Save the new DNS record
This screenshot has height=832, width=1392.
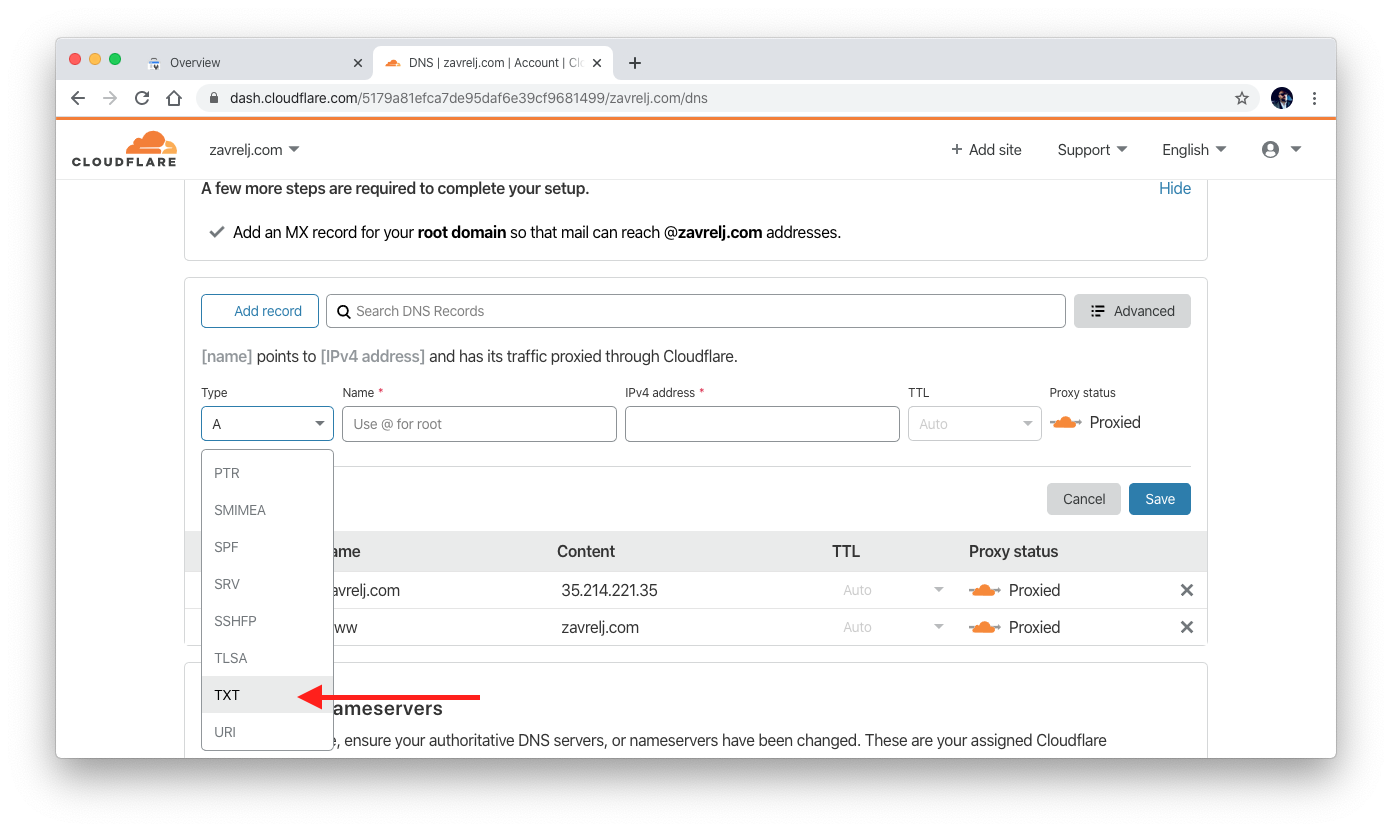pos(1160,499)
